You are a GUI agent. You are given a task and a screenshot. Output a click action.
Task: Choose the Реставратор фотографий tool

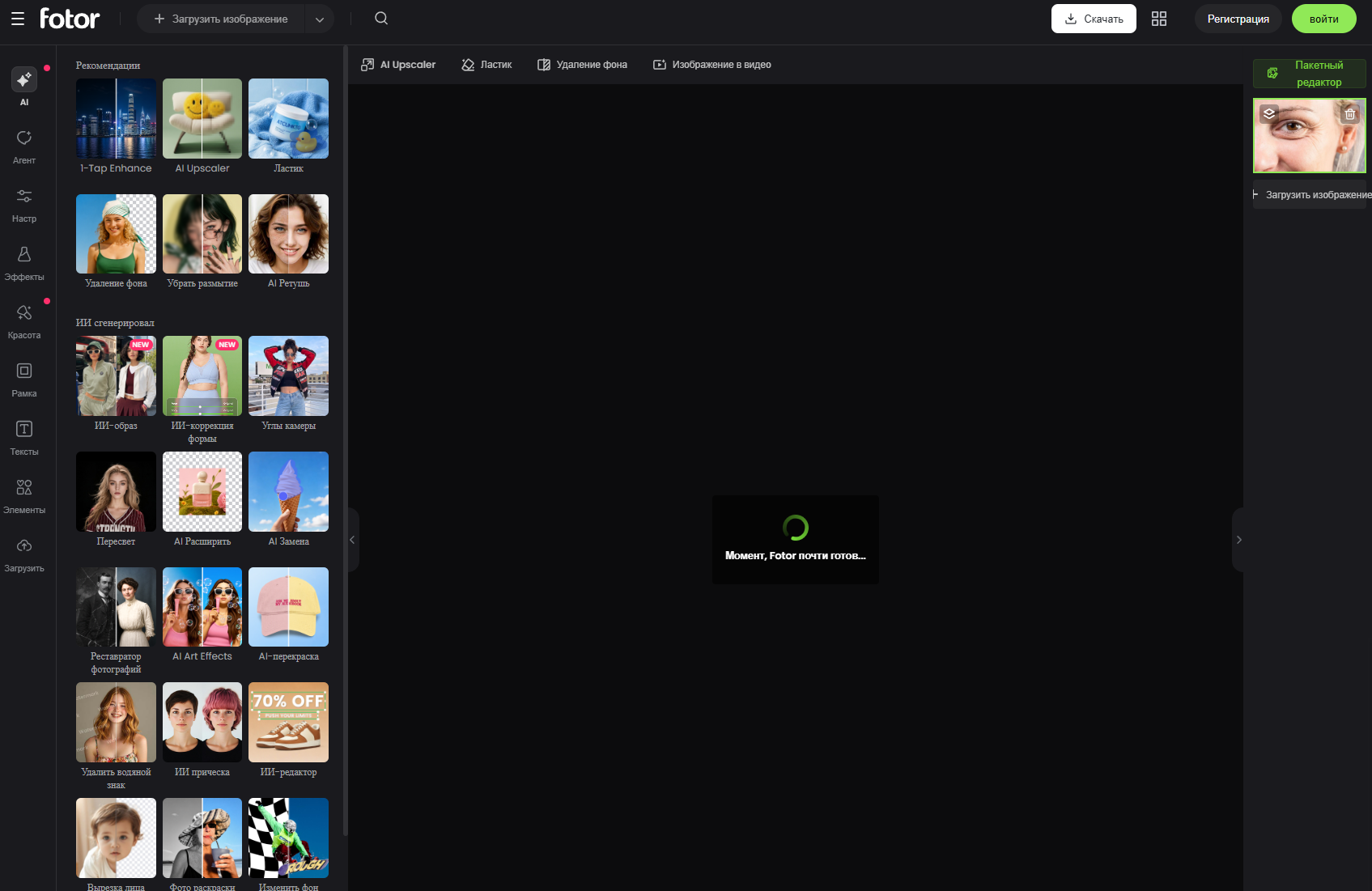[116, 621]
